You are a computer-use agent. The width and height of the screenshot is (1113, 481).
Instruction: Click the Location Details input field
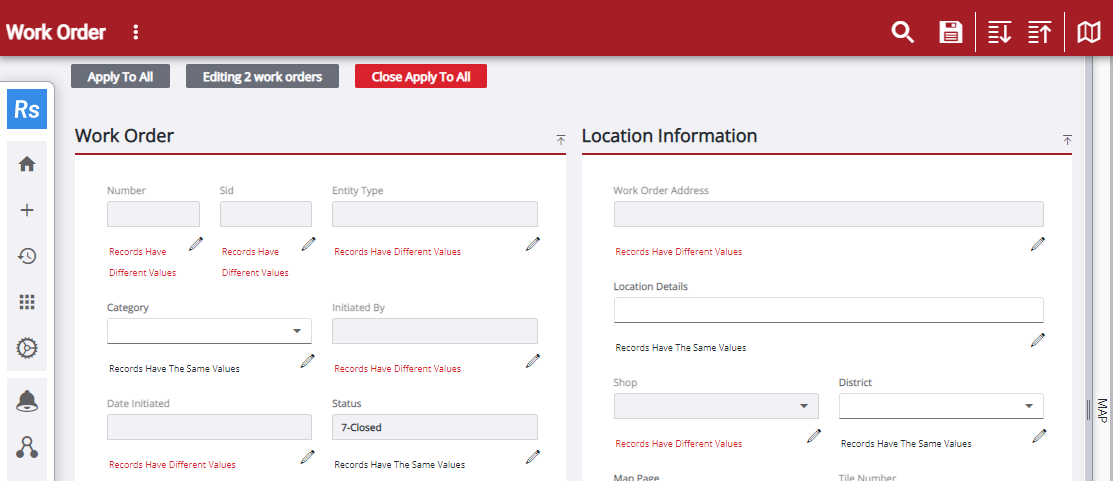[828, 310]
